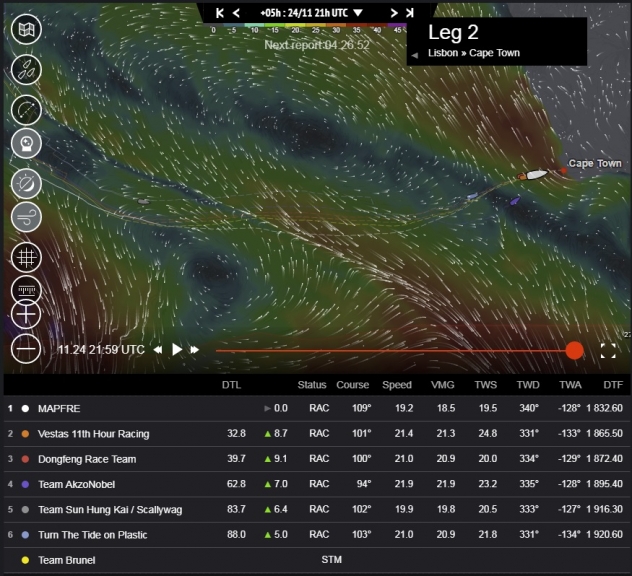The image size is (632, 576).
Task: Sort by Speed column header
Action: point(397,385)
